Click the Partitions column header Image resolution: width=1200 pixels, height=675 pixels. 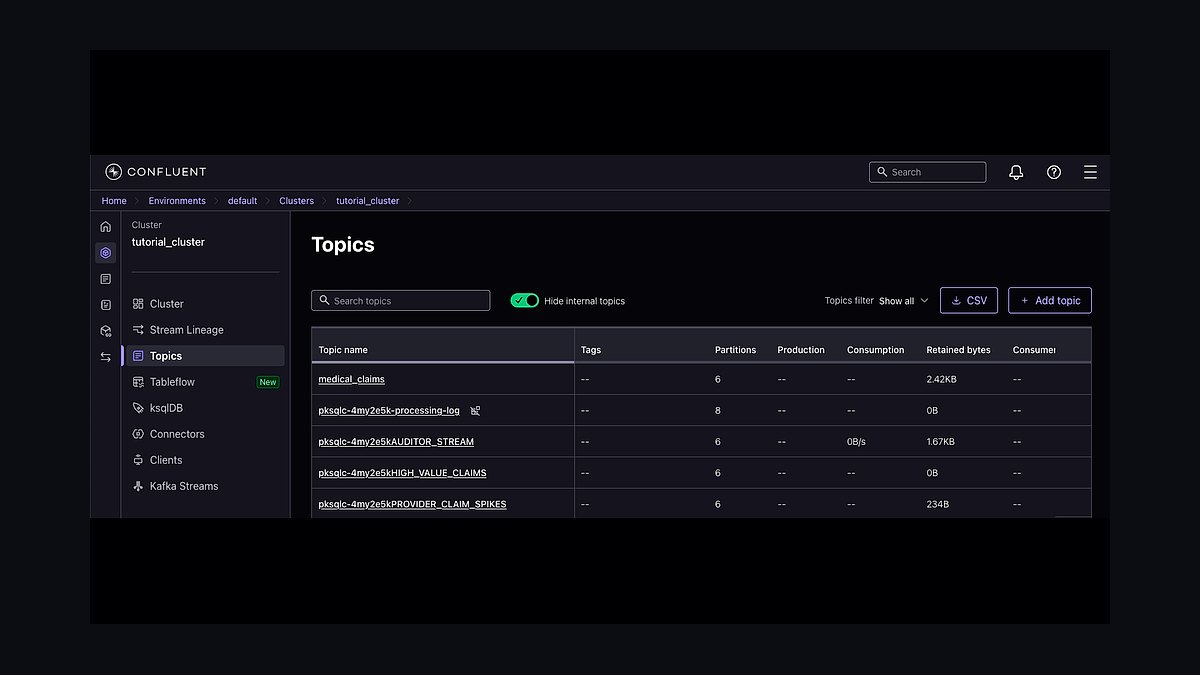click(x=735, y=350)
